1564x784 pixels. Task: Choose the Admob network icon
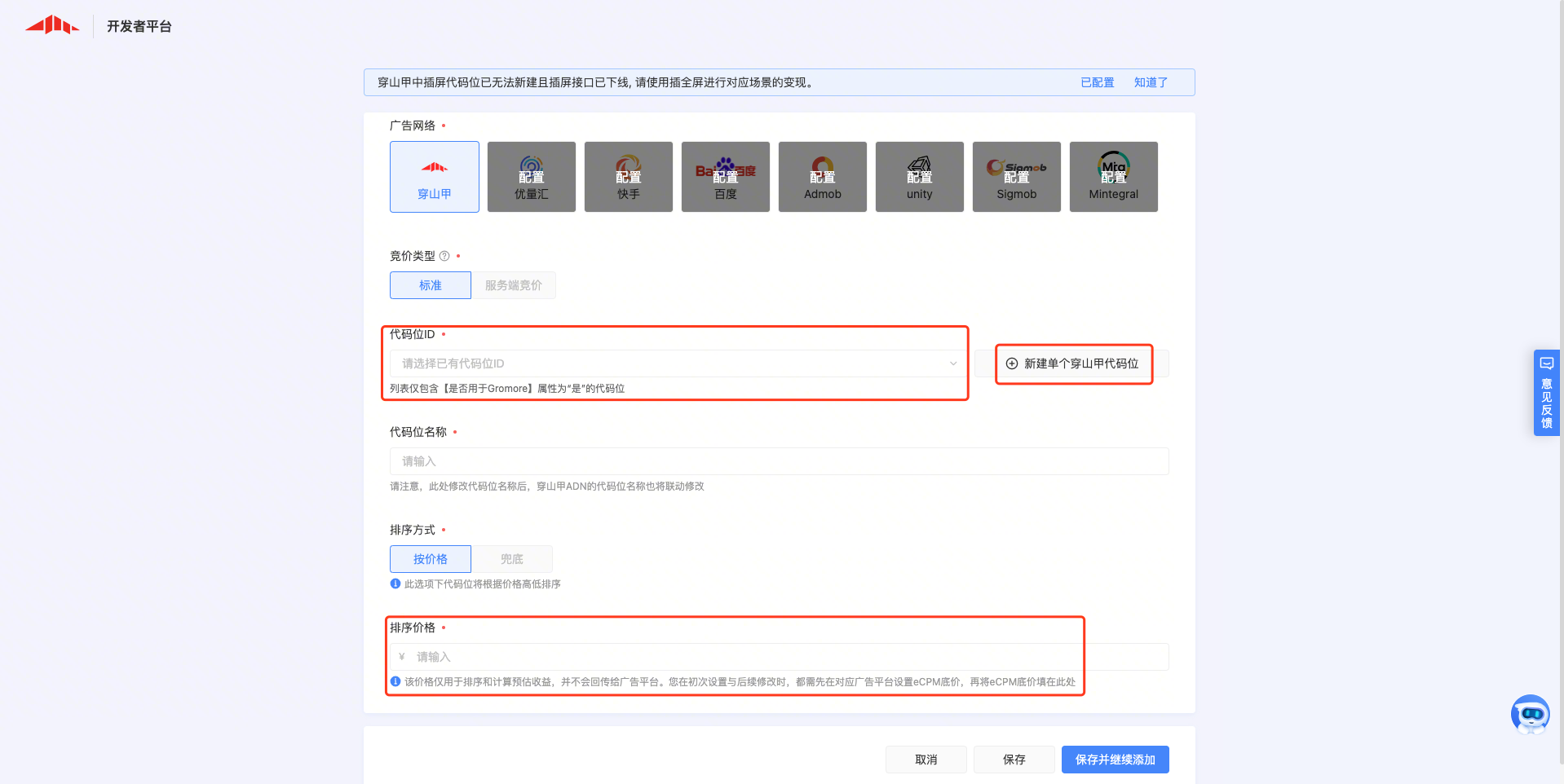click(822, 177)
